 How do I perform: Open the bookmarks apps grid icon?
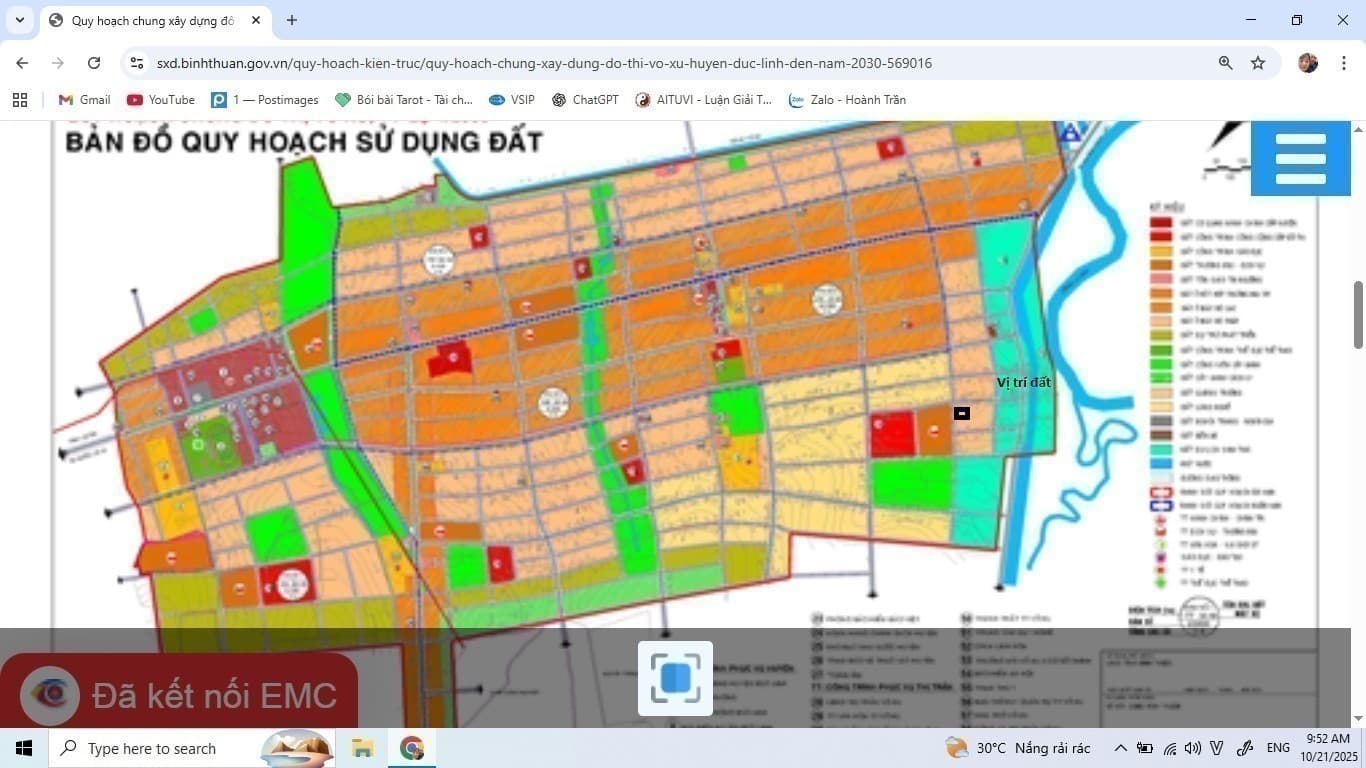[x=20, y=99]
